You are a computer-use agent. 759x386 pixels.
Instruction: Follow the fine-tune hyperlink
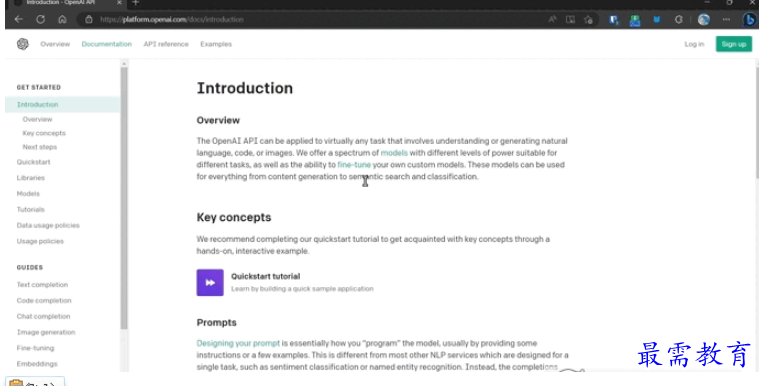354,165
